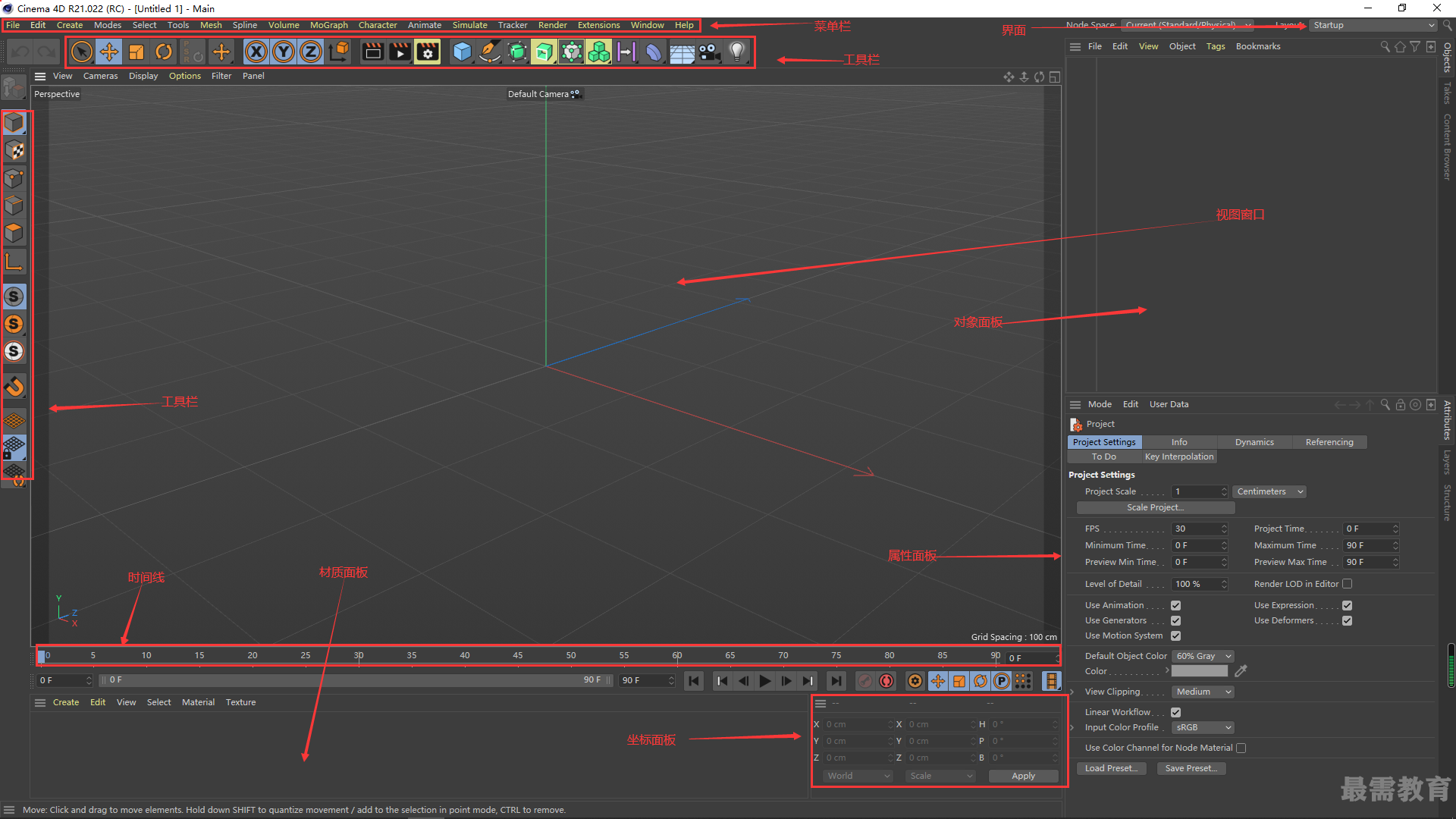Toggle Y axis lock
1456x819 pixels.
pyautogui.click(x=284, y=52)
